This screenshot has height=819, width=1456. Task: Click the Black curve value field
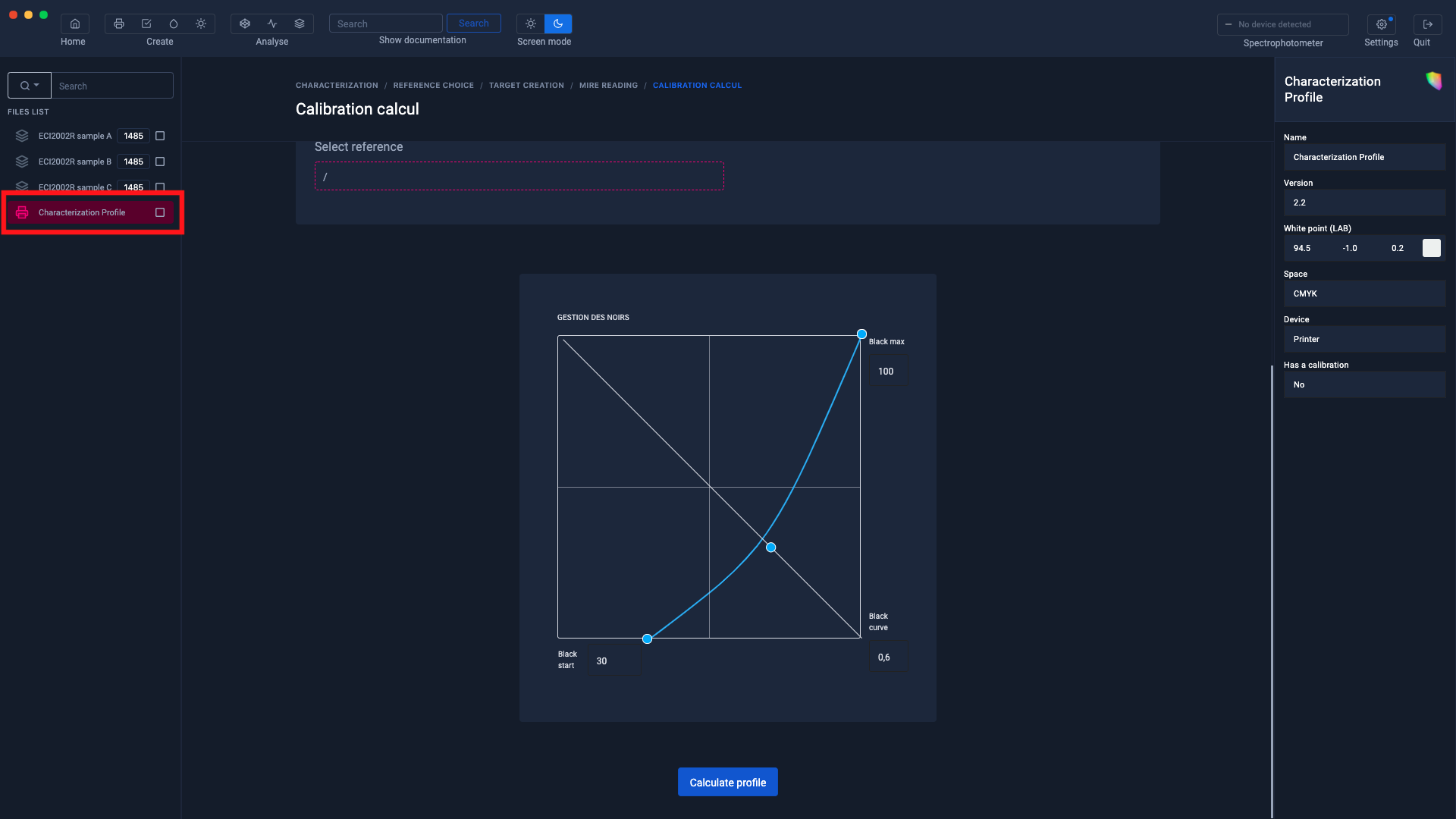pyautogui.click(x=887, y=657)
